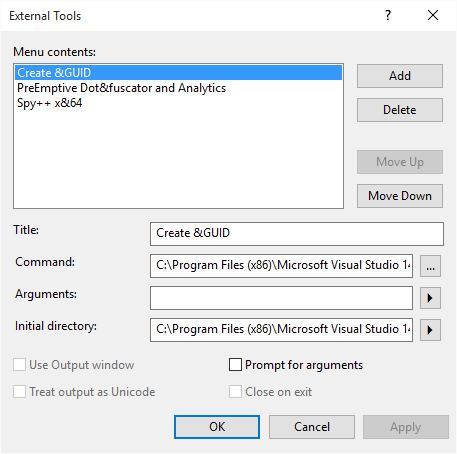Screen dimensions: 457x454
Task: Toggle Close on exit checkbox
Action: 235,392
